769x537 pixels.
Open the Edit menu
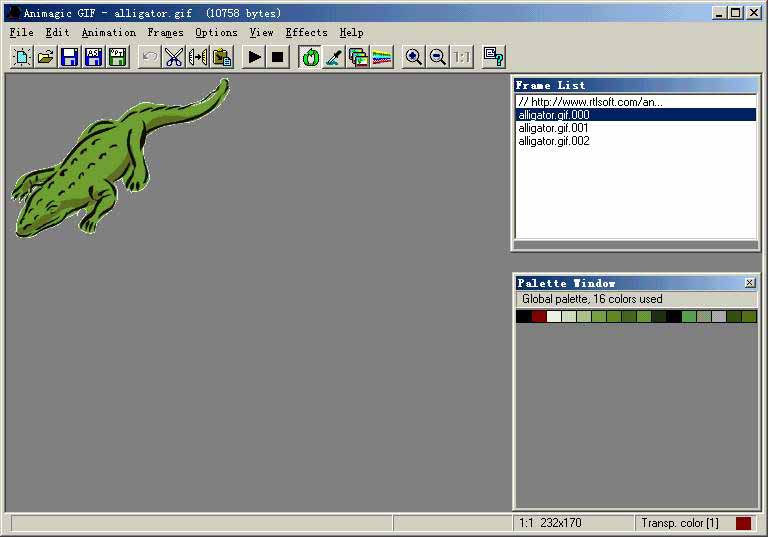57,32
